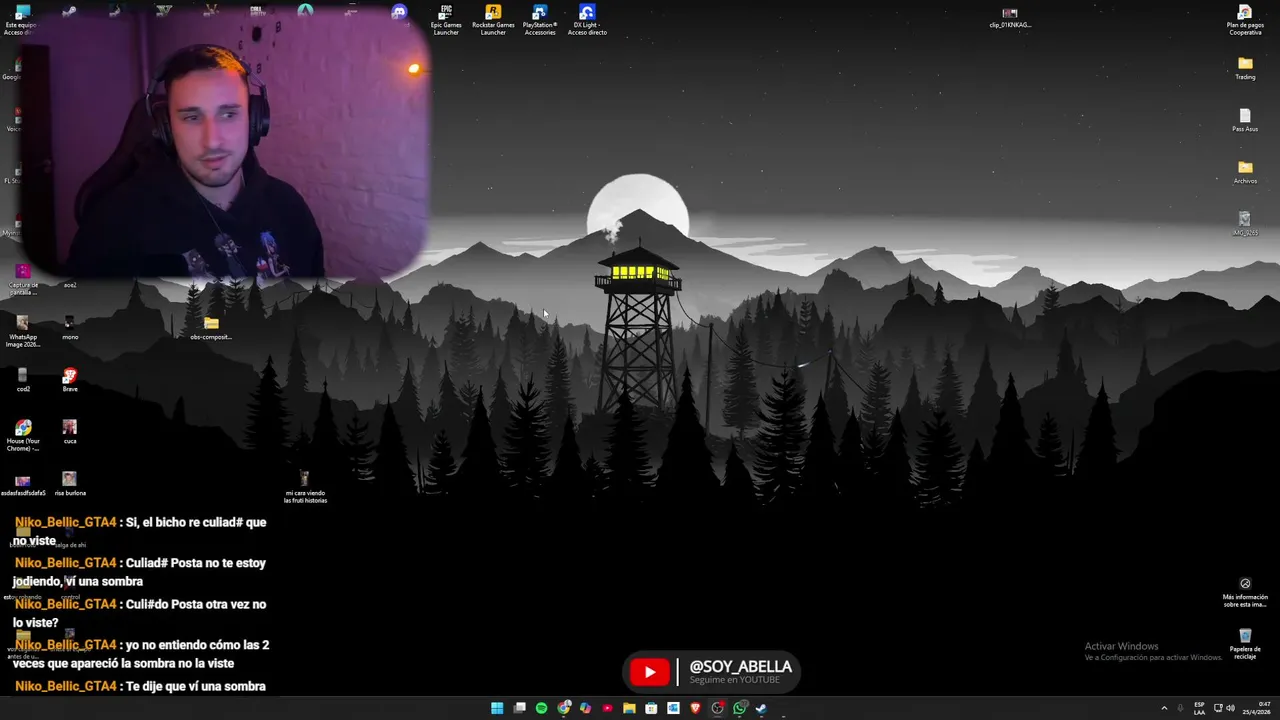Open the Archivos folder
The height and width of the screenshot is (720, 1280).
pos(1245,172)
